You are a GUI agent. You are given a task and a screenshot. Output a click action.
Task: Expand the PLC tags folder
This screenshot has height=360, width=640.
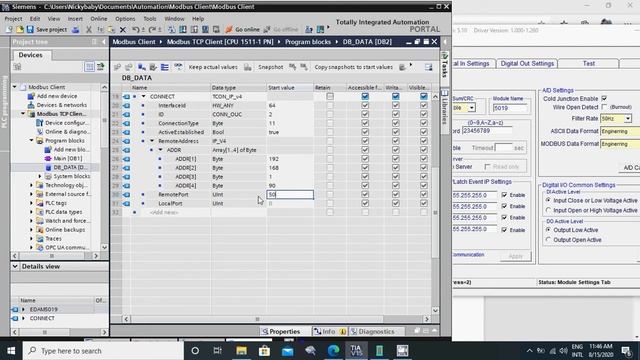tap(31, 203)
